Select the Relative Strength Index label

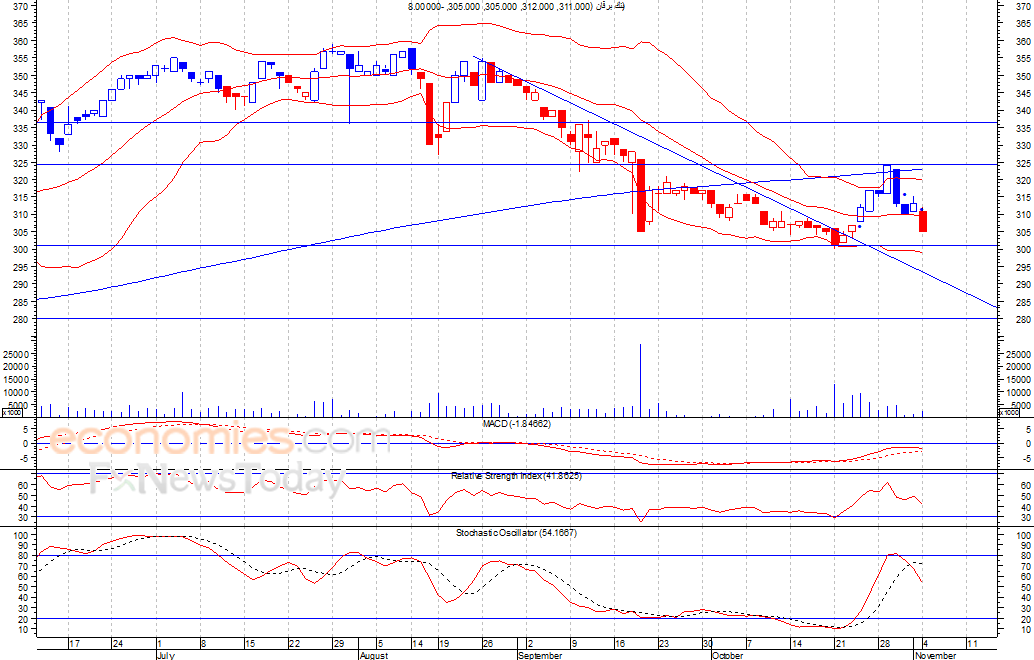point(516,476)
